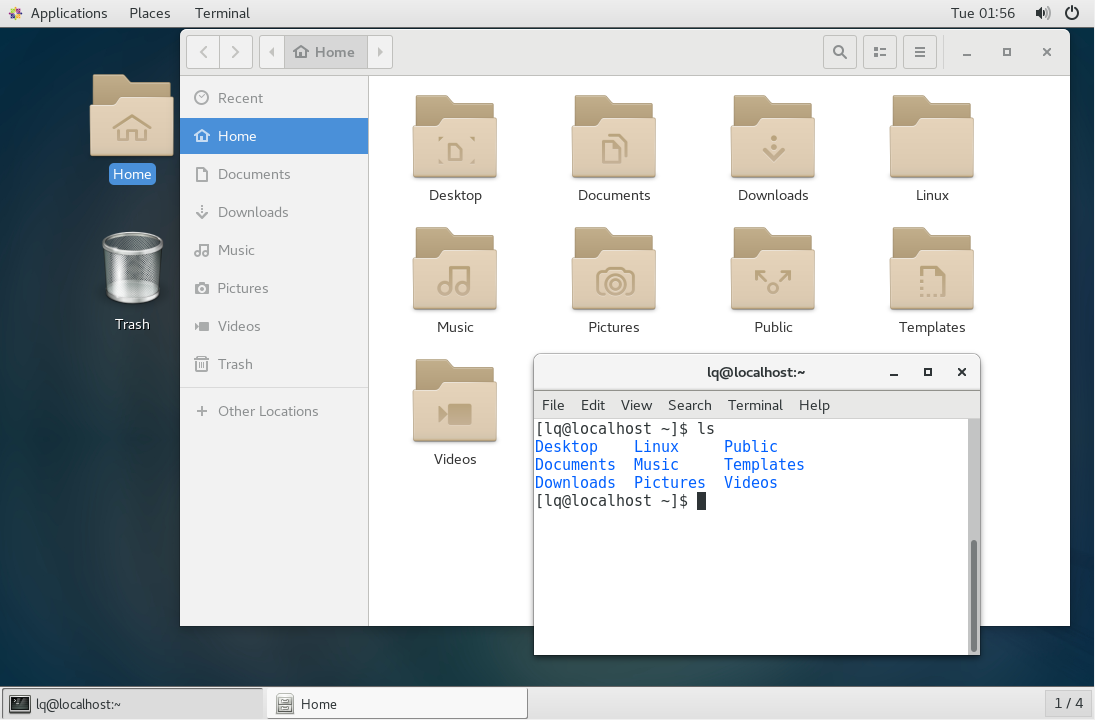Select Videos in the Files sidebar
The height and width of the screenshot is (720, 1095).
274,326
